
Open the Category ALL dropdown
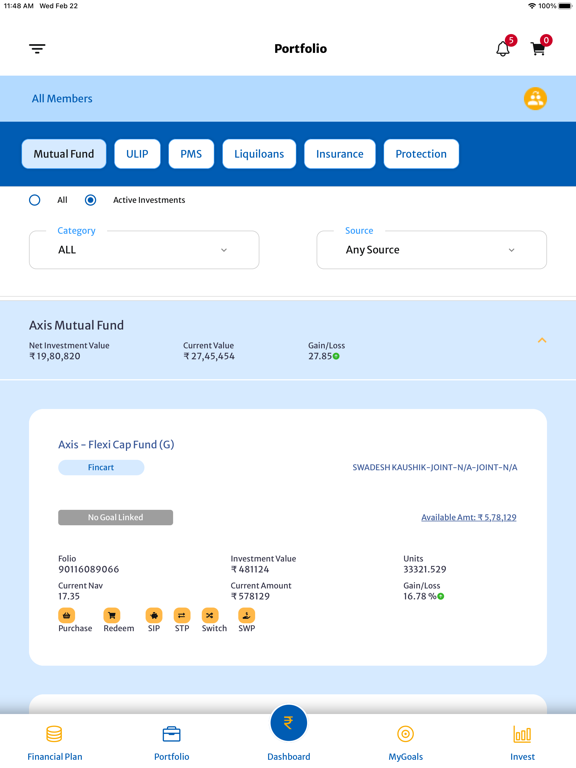click(144, 250)
